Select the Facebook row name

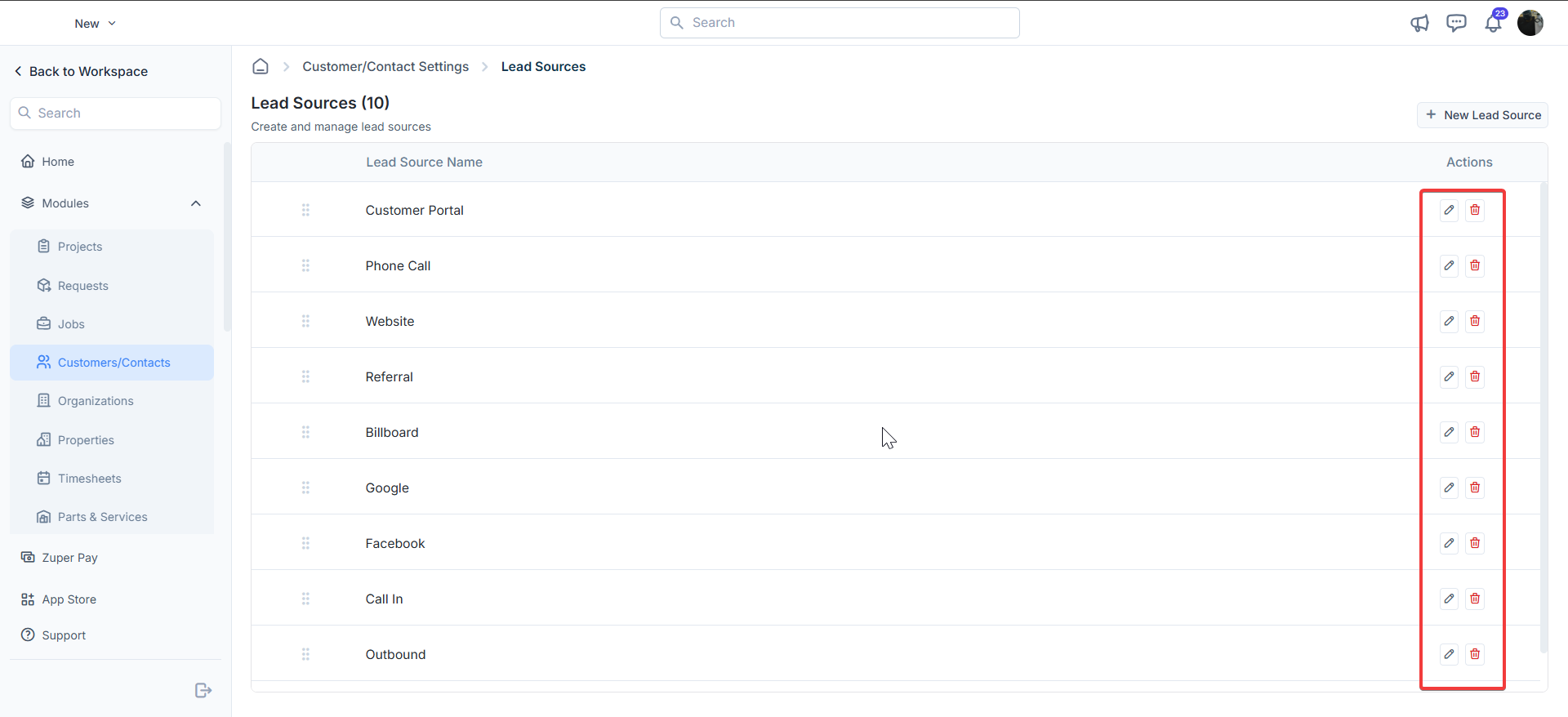pos(395,544)
